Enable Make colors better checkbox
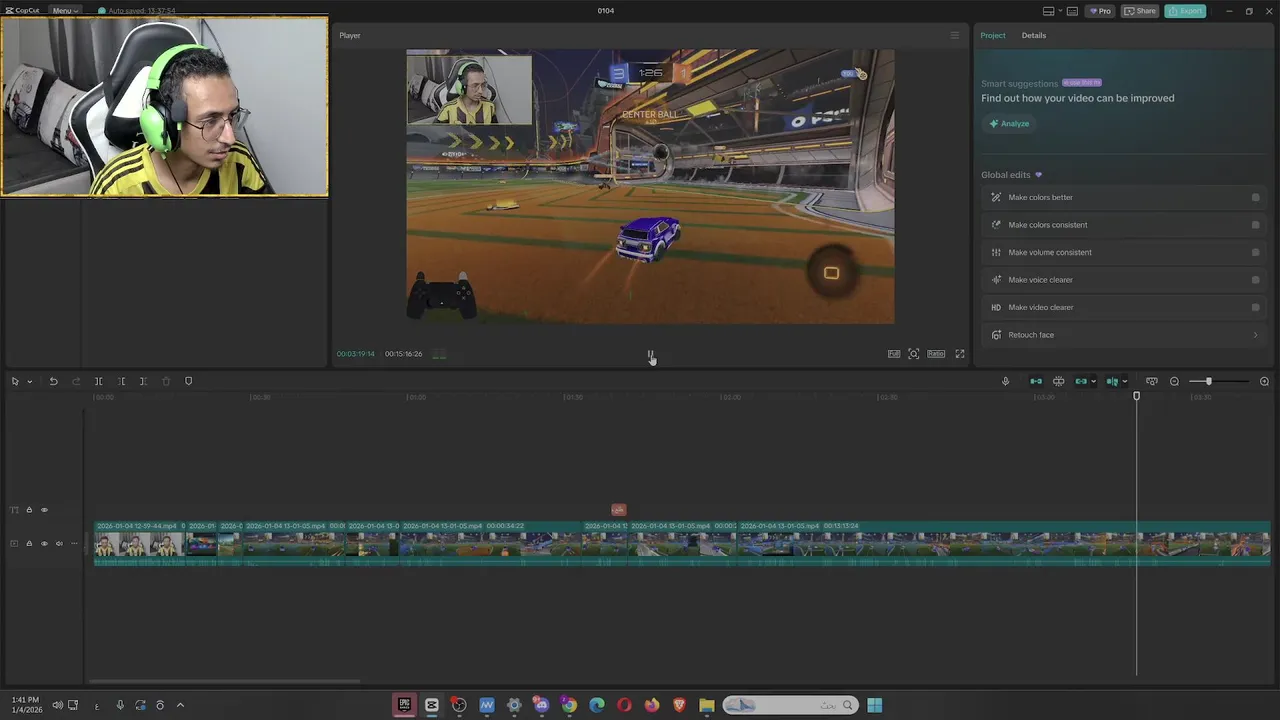Screen dimensions: 1280x720 (1256, 197)
